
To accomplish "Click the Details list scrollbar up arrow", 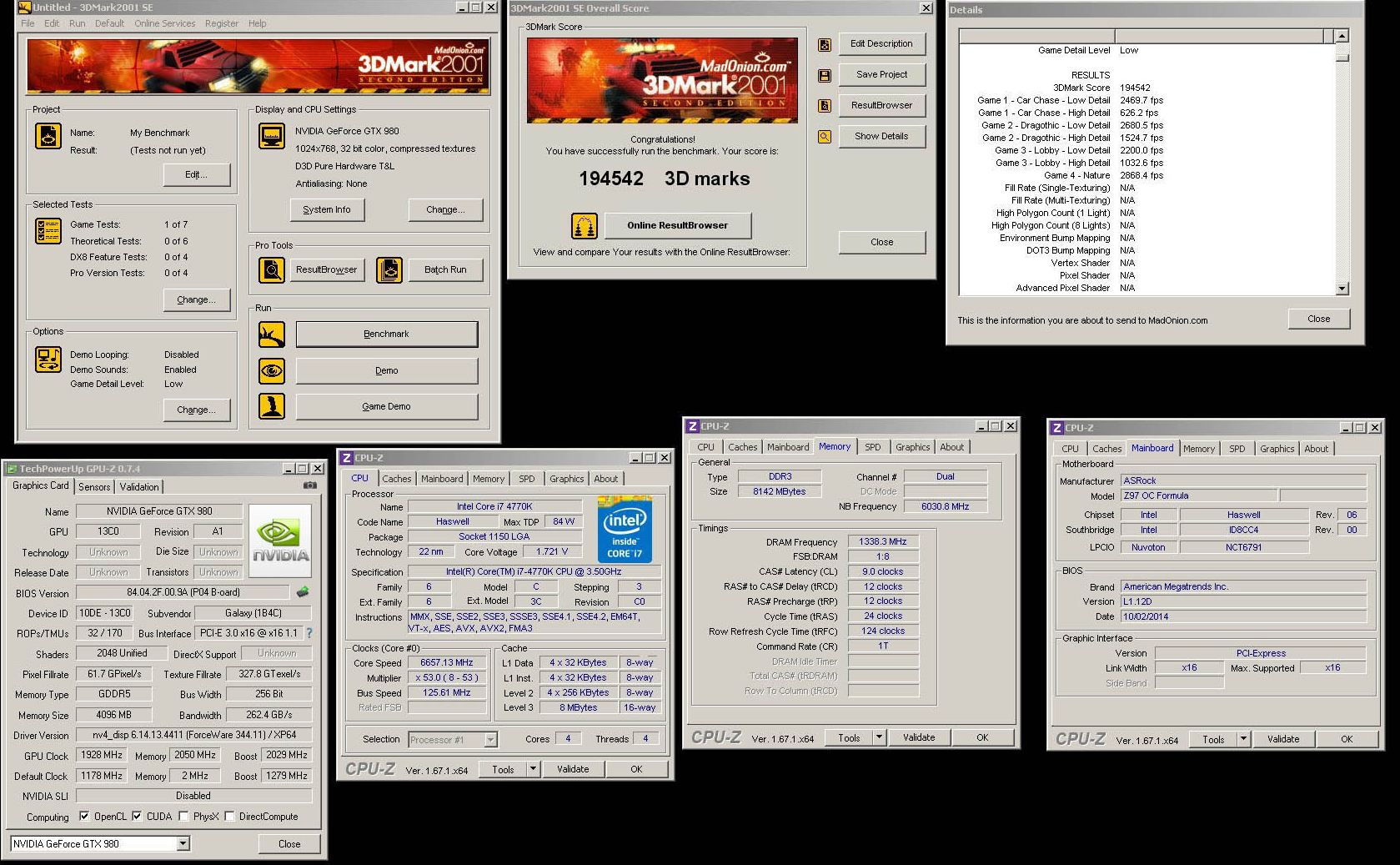I will tap(1342, 36).
